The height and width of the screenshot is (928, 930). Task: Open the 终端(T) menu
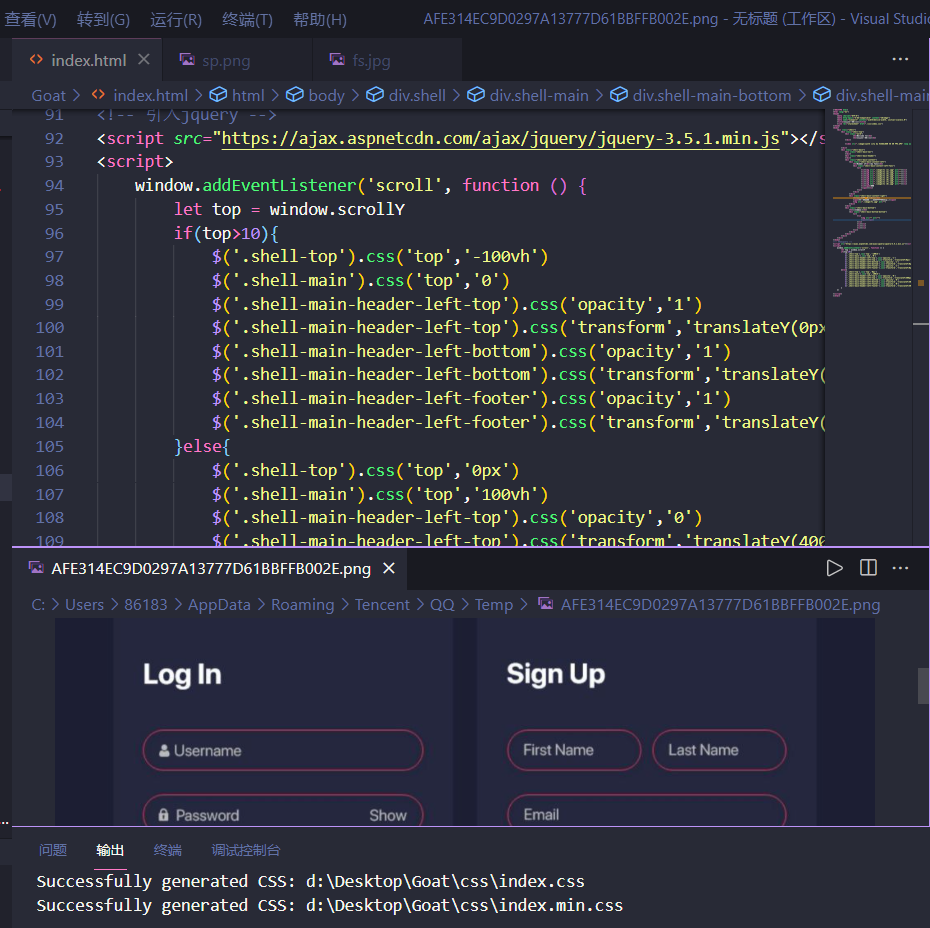pyautogui.click(x=247, y=19)
